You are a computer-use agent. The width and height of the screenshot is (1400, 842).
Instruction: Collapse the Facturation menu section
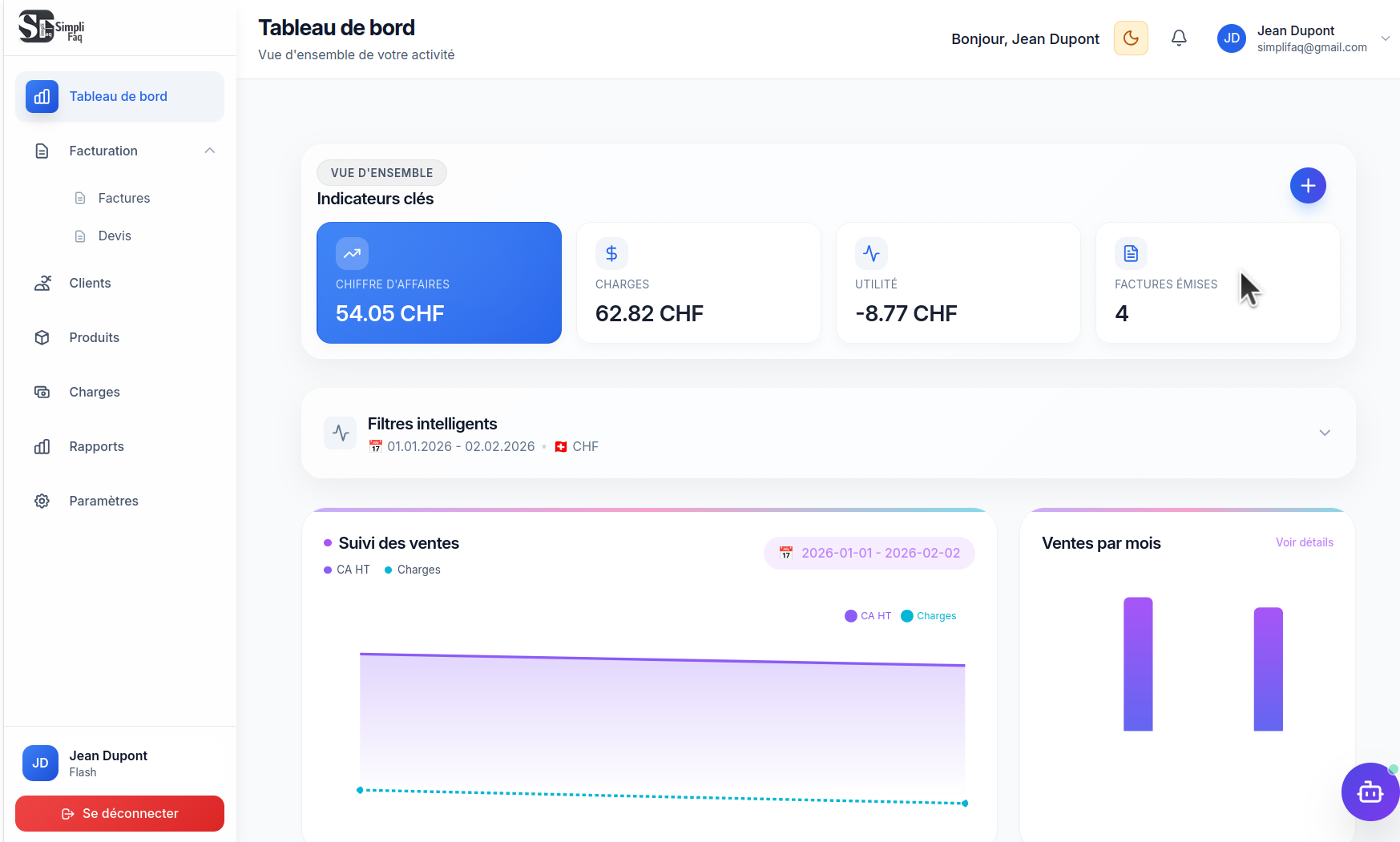(x=210, y=151)
